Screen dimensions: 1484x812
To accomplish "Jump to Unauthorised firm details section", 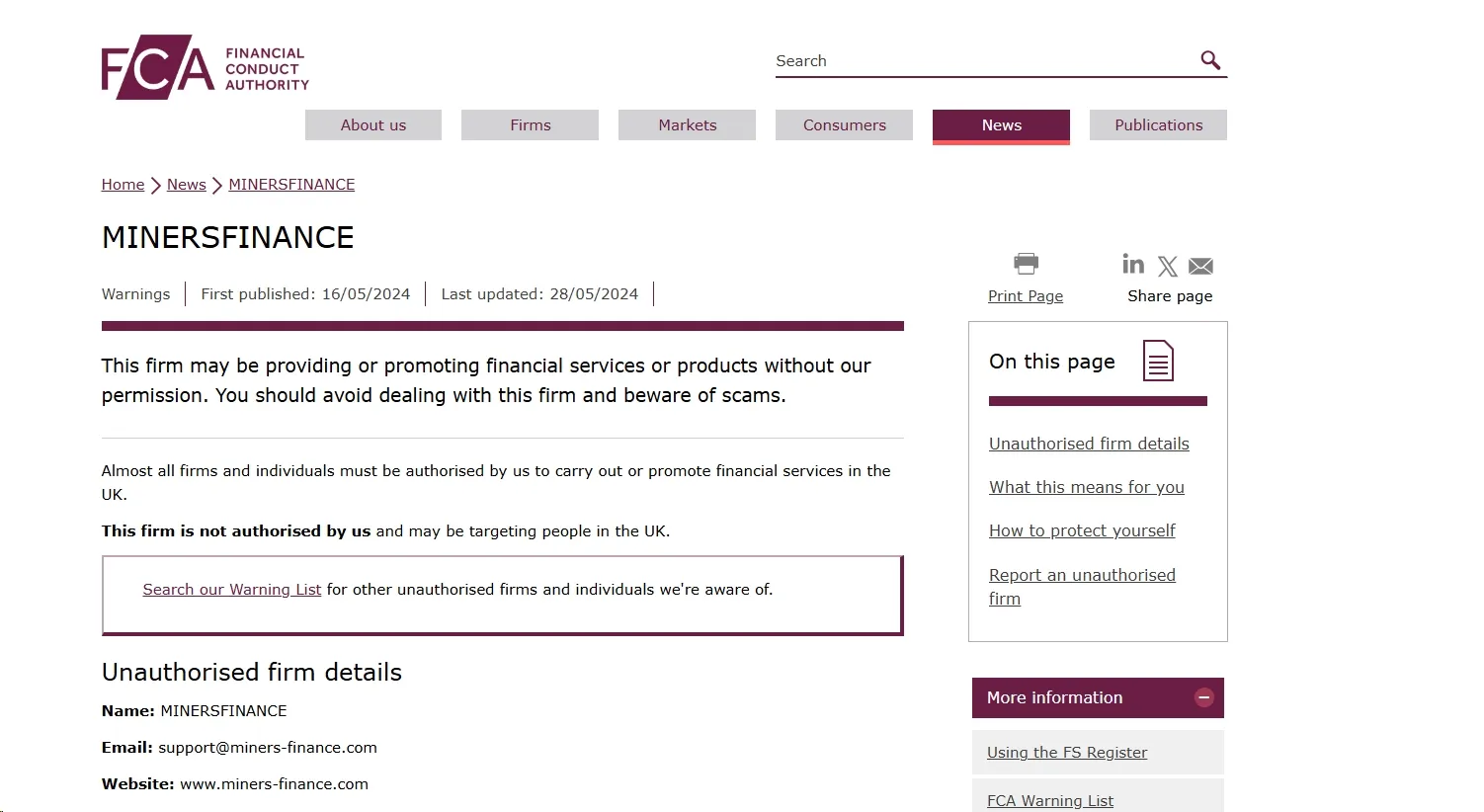I will pos(1089,445).
